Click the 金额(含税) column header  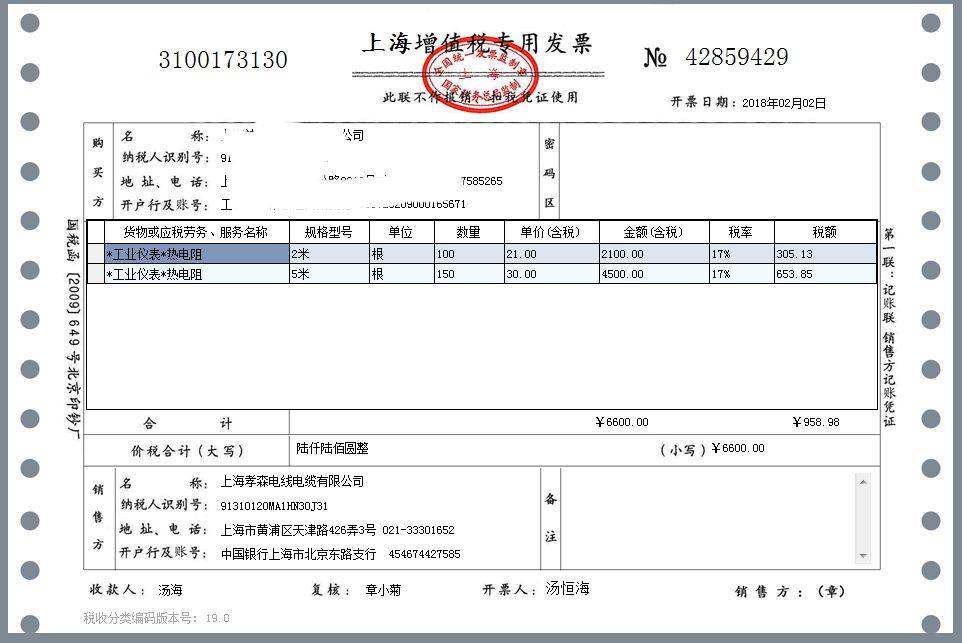tap(654, 232)
